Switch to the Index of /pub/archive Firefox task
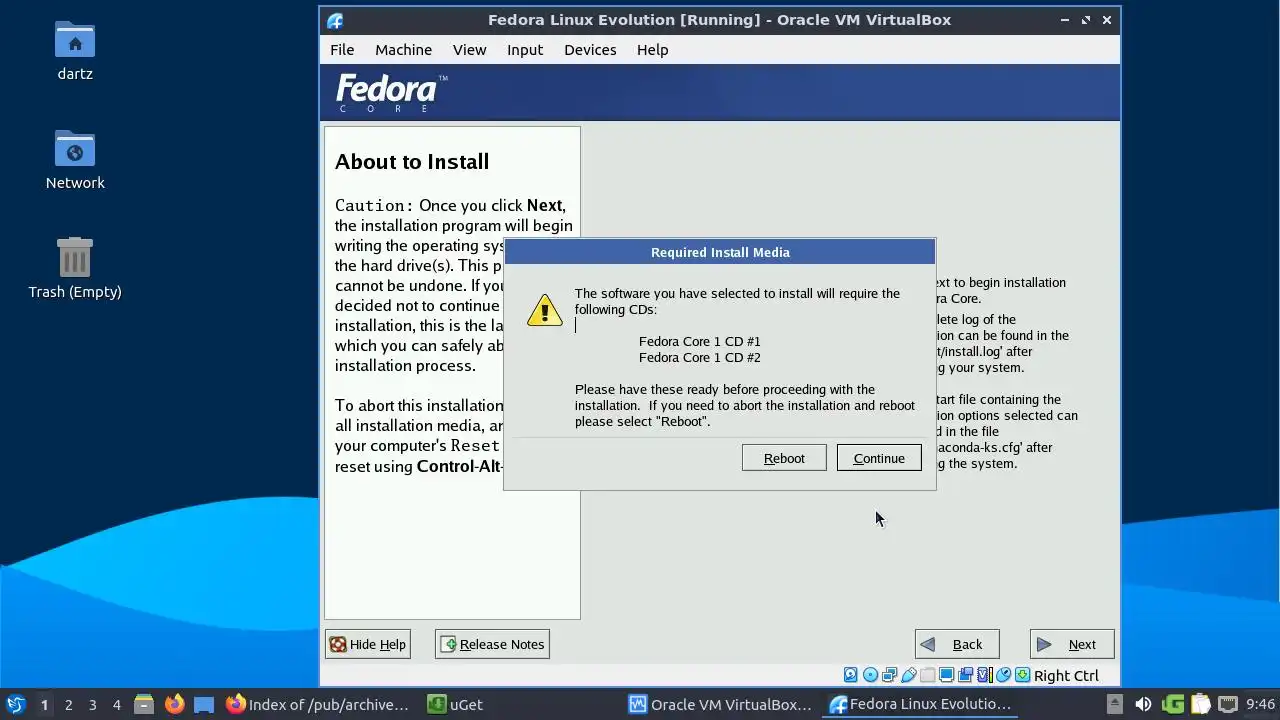 click(319, 704)
